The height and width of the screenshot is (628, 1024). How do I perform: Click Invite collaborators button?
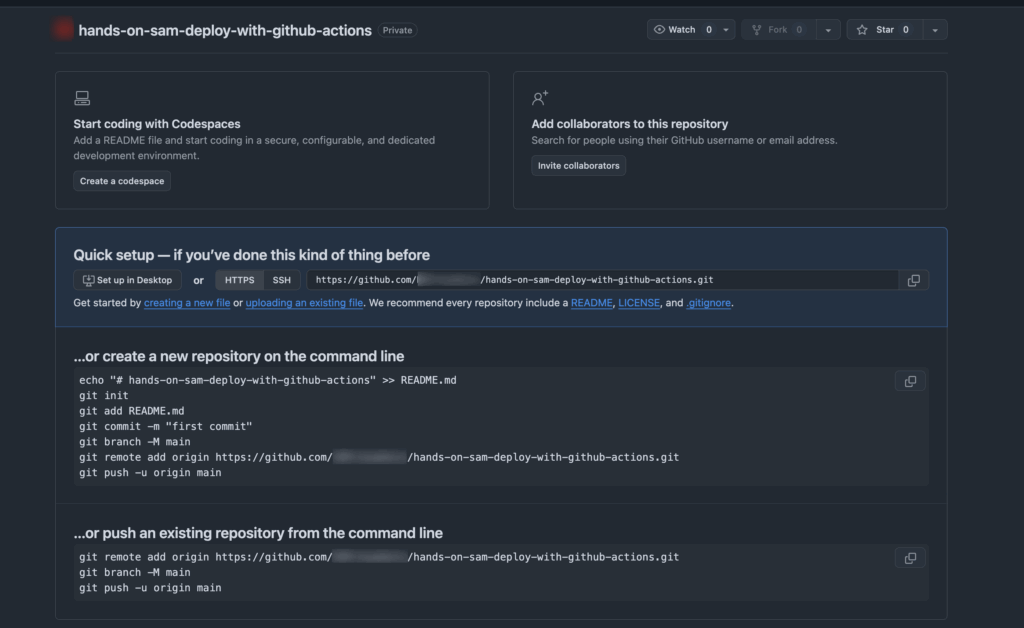point(578,166)
